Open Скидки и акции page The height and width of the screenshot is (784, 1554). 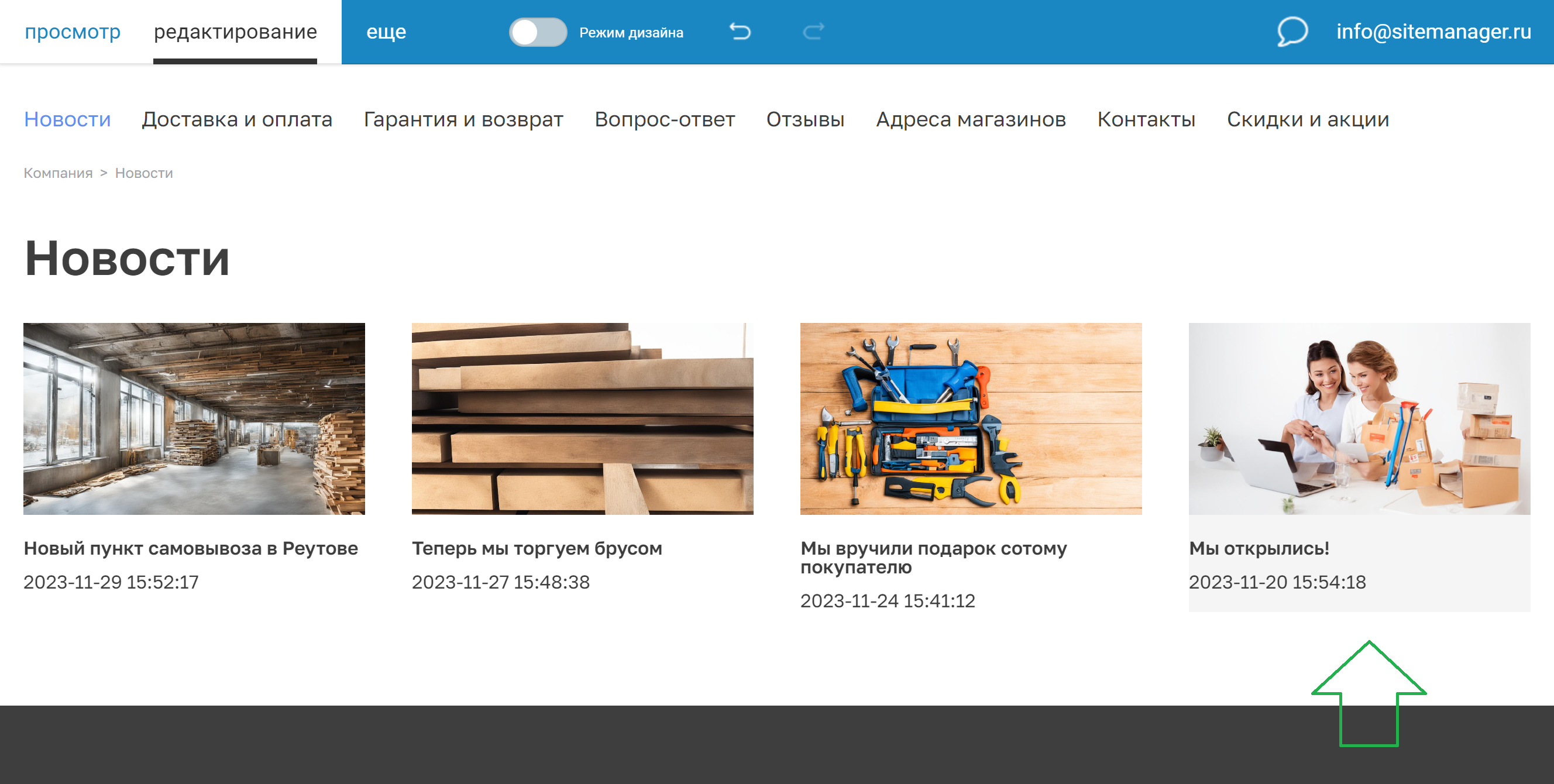1307,119
